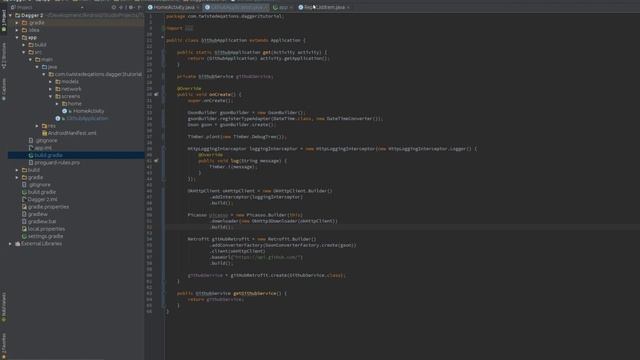The height and width of the screenshot is (360, 640).
Task: Select HomeActivity in the project tree
Action: (89, 111)
